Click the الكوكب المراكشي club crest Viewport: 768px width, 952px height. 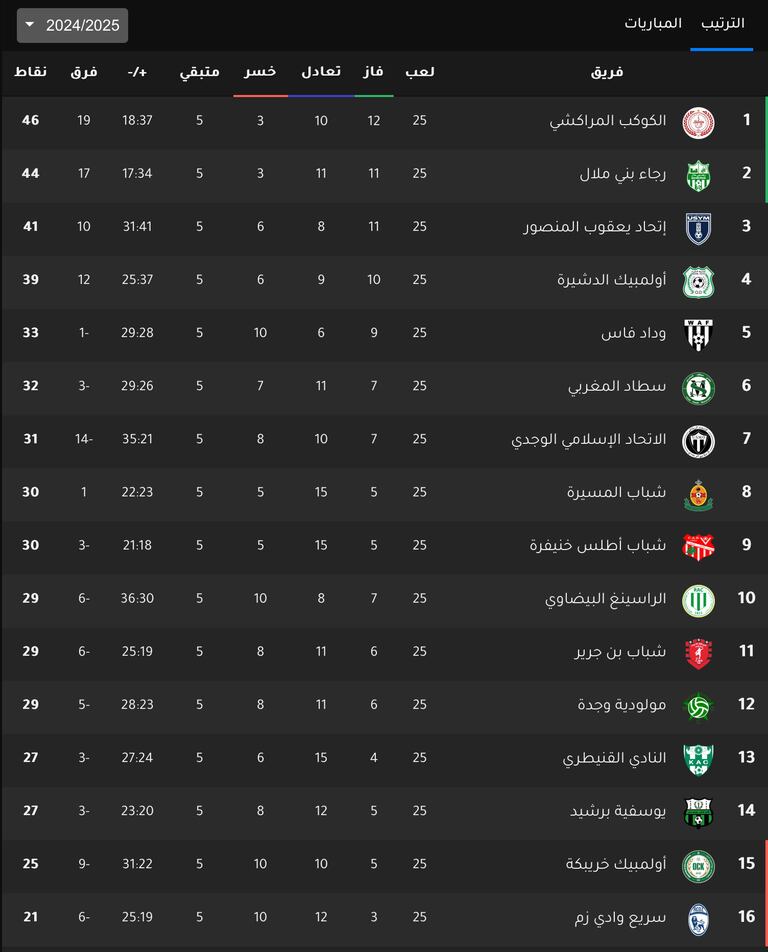698,122
